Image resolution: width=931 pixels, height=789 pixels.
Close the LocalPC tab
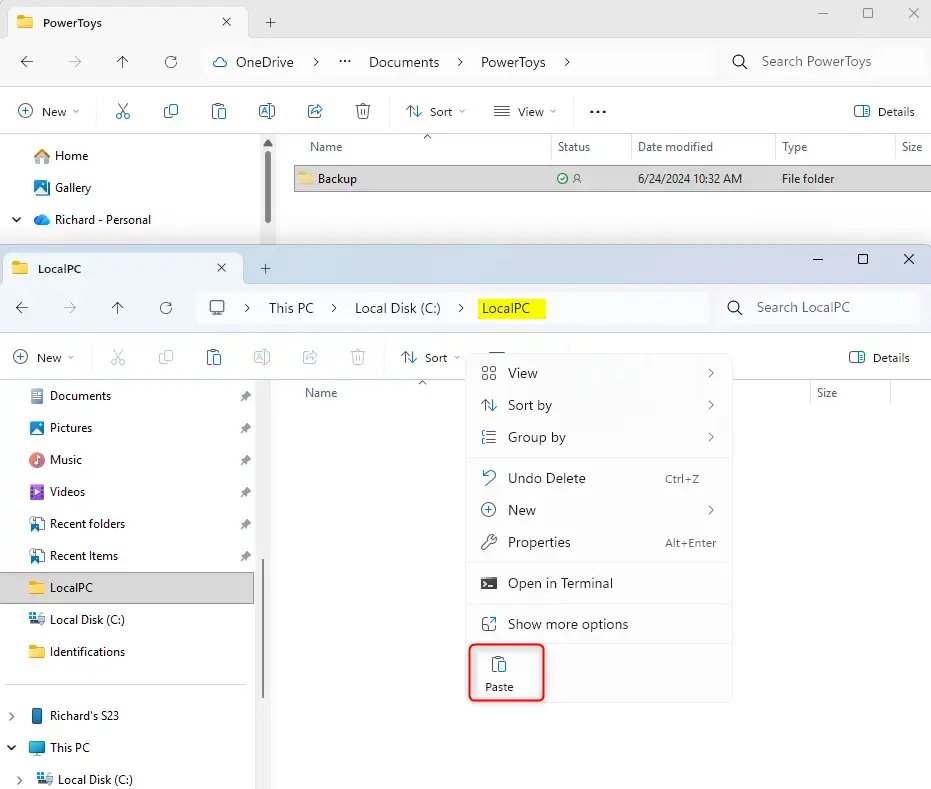click(x=221, y=268)
